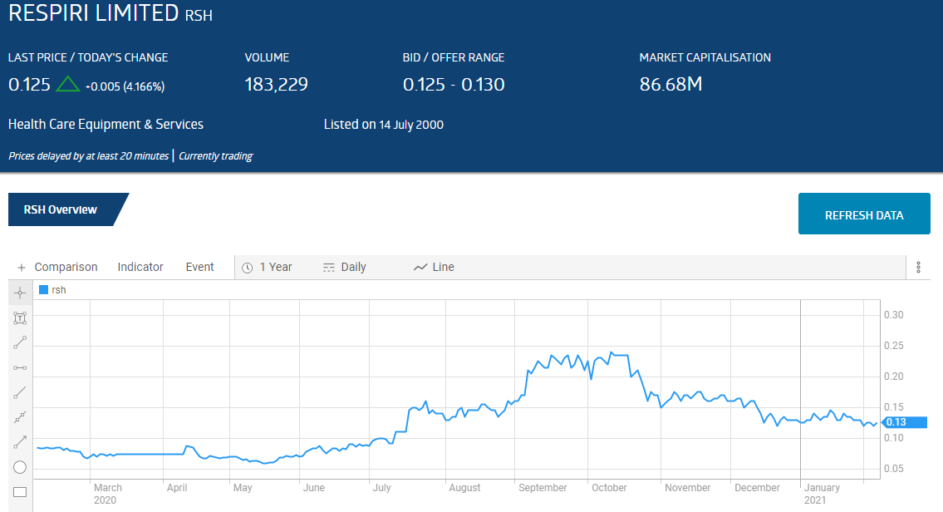
Task: Click the +0.005 (4.166%) change value
Action: [125, 87]
